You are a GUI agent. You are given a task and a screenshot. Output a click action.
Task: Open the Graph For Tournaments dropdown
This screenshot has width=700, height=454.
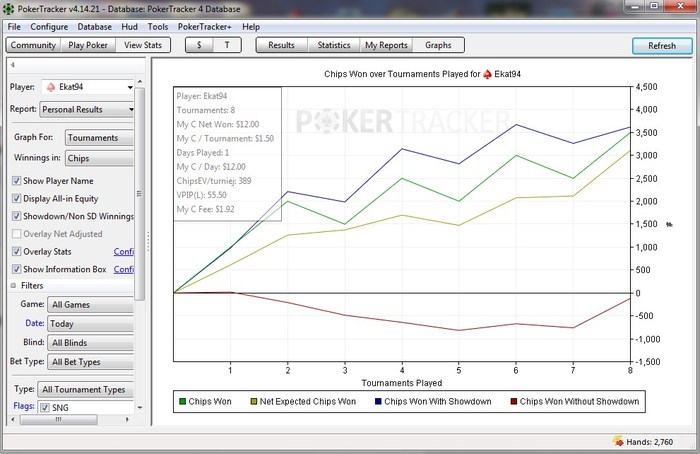(x=99, y=138)
